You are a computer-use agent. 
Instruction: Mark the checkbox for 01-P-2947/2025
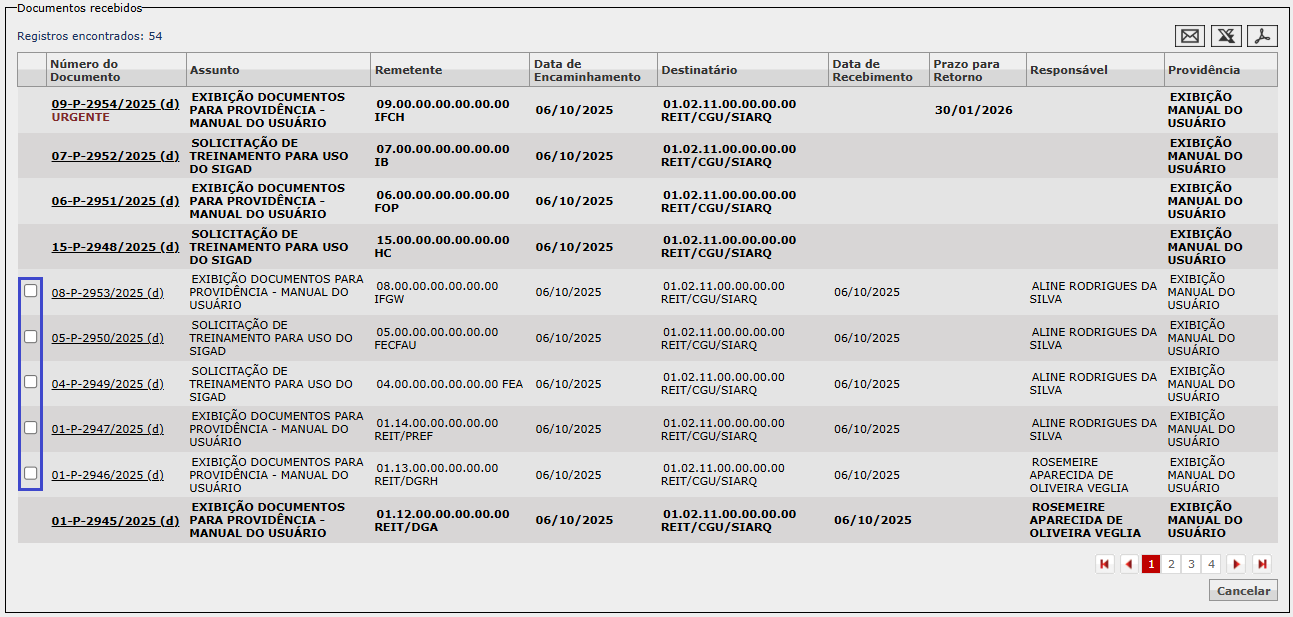point(31,427)
